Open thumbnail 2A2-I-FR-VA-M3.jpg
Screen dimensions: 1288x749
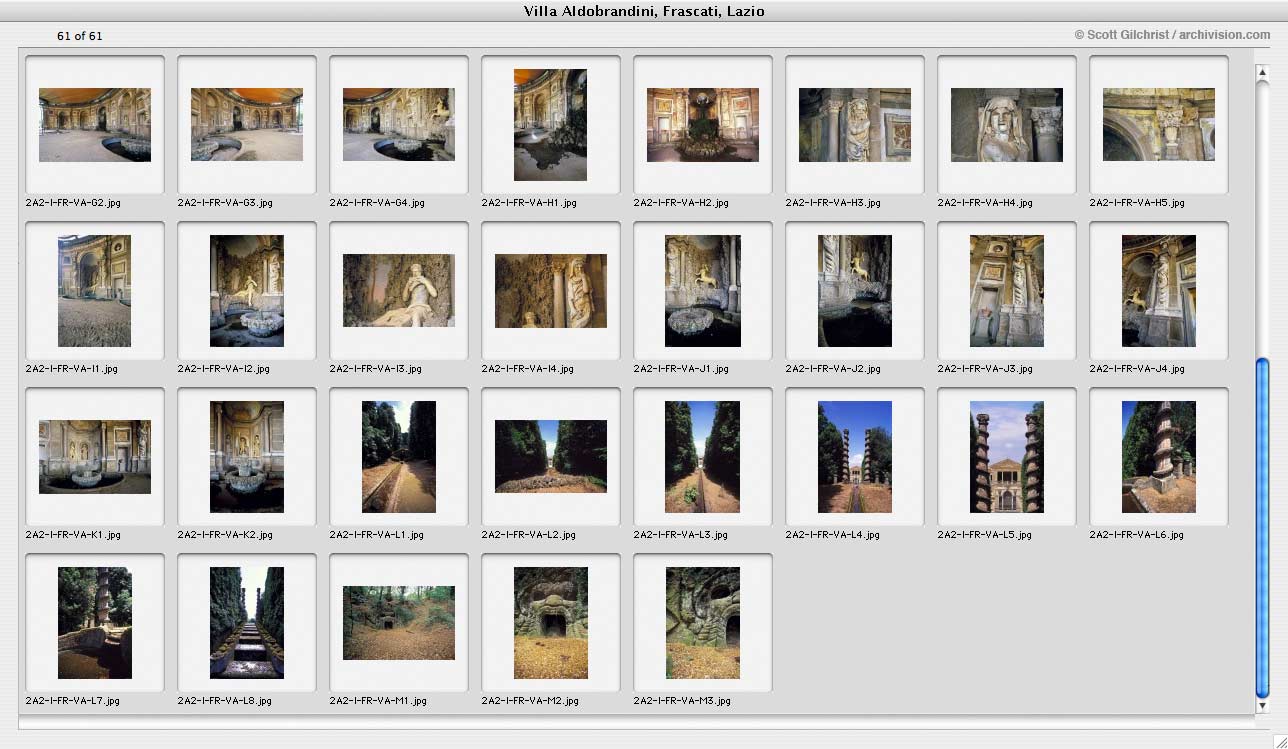(703, 623)
